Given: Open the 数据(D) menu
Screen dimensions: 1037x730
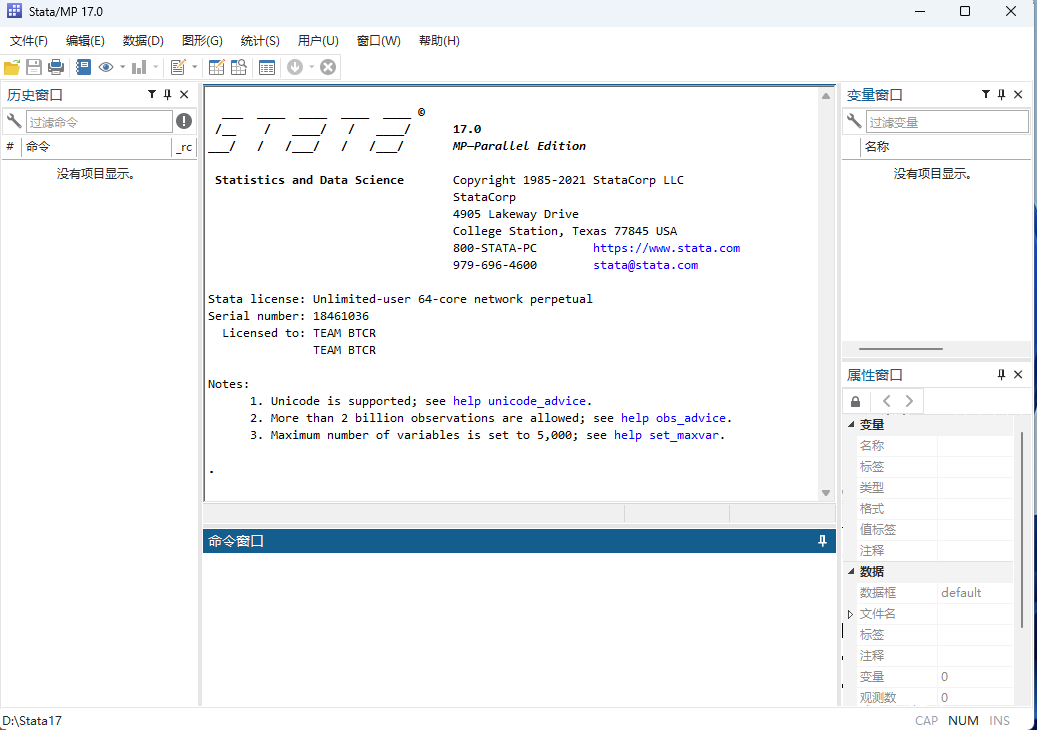Looking at the screenshot, I should (x=143, y=41).
